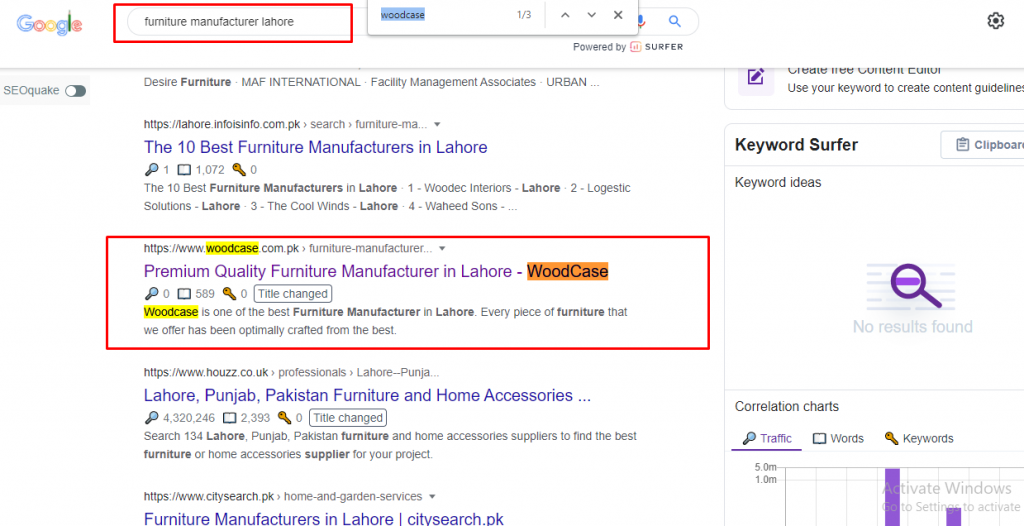Viewport: 1024px width, 526px height.
Task: Click traffic magnifier icon under WoodCase result
Action: [151, 294]
